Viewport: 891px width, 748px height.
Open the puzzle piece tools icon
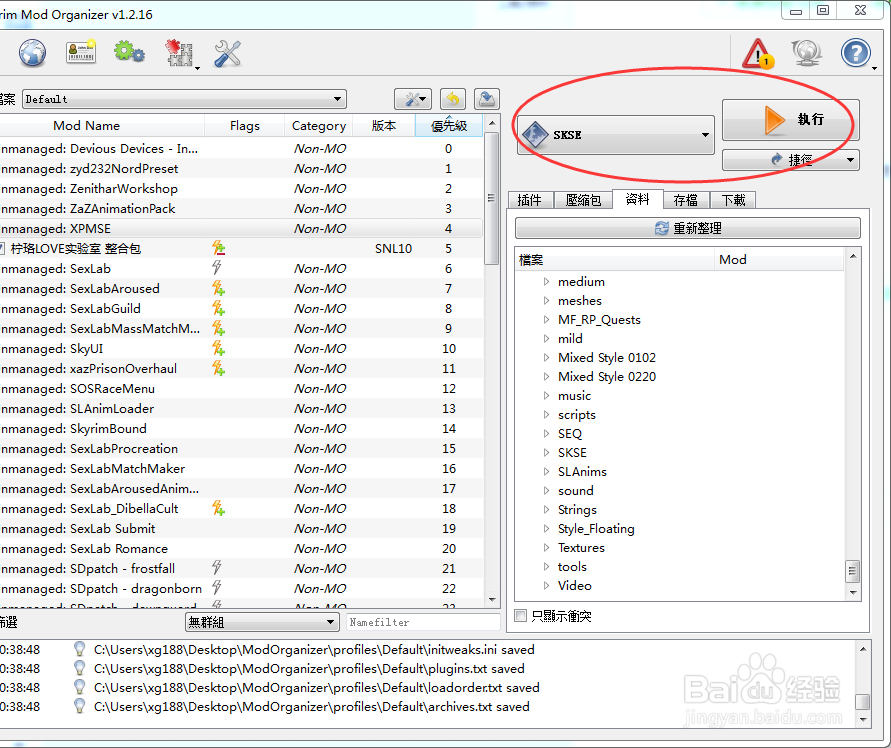coord(181,53)
